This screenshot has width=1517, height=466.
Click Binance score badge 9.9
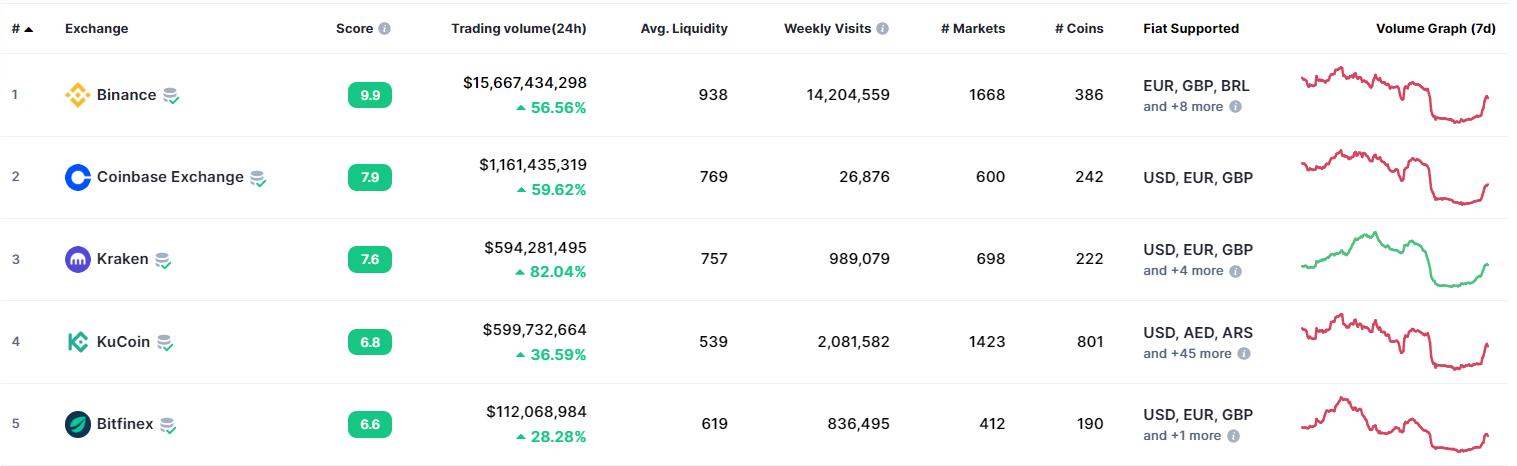[370, 95]
